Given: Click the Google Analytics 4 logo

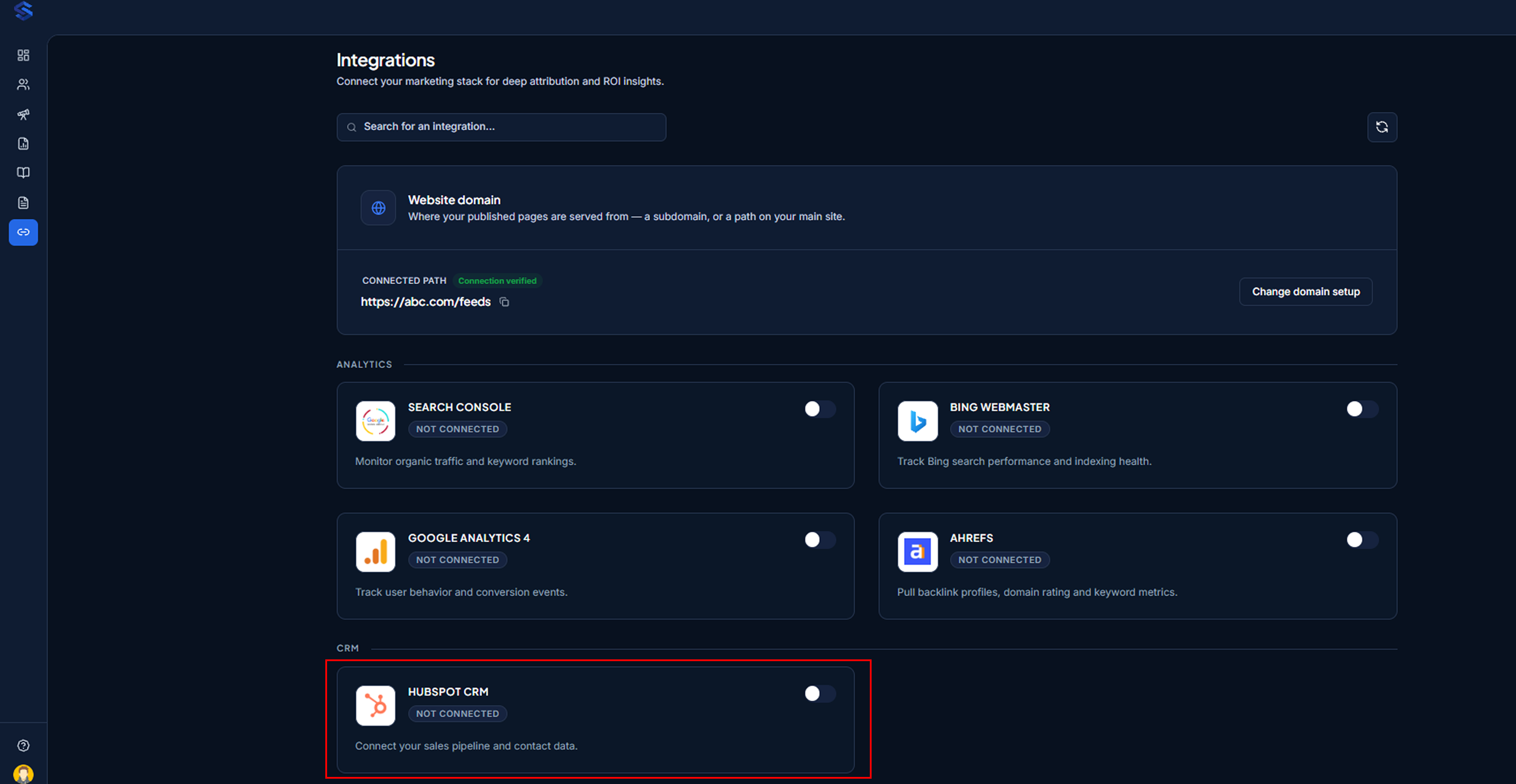Looking at the screenshot, I should coord(376,552).
